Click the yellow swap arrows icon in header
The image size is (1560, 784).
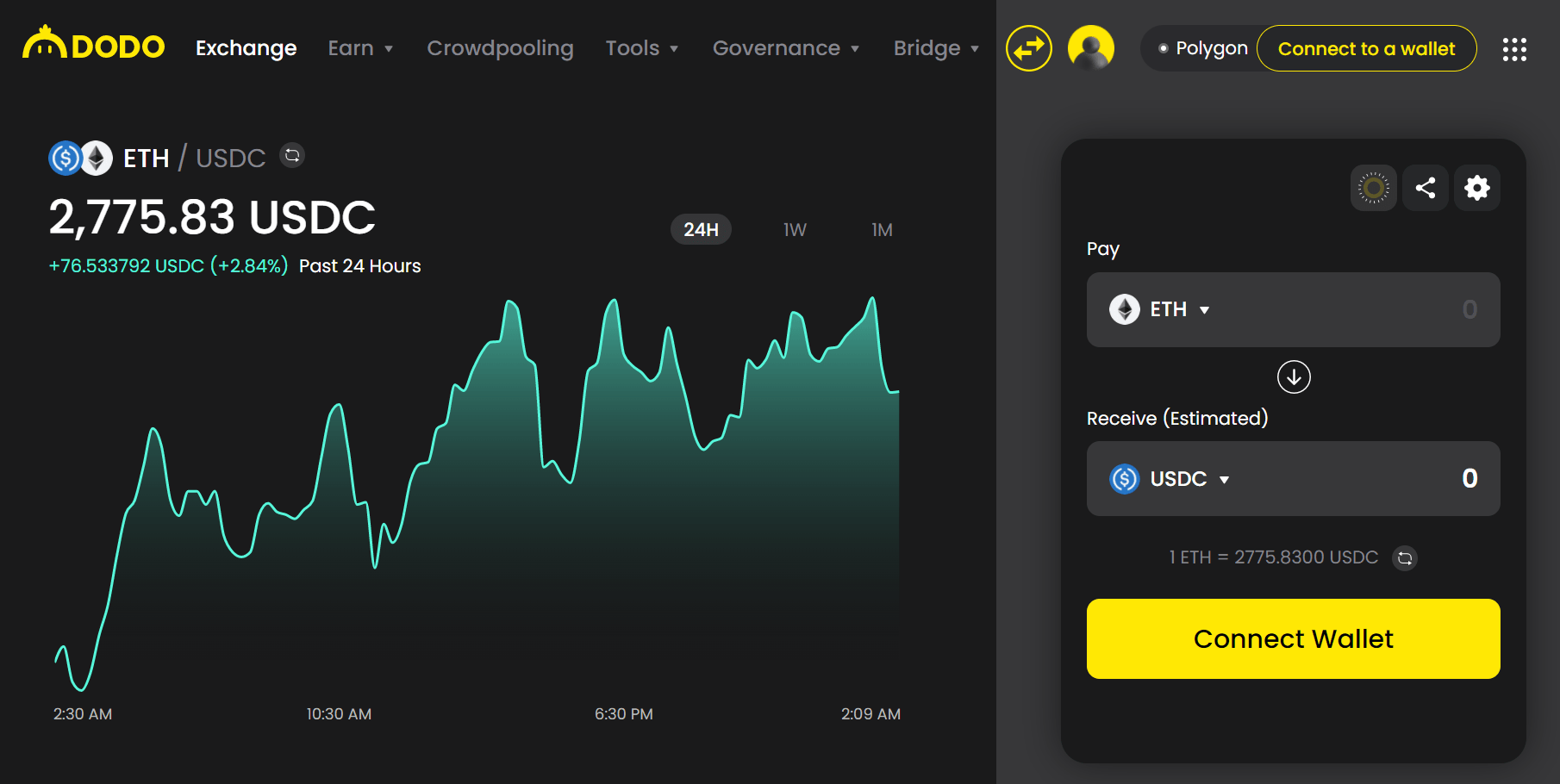(x=1028, y=48)
